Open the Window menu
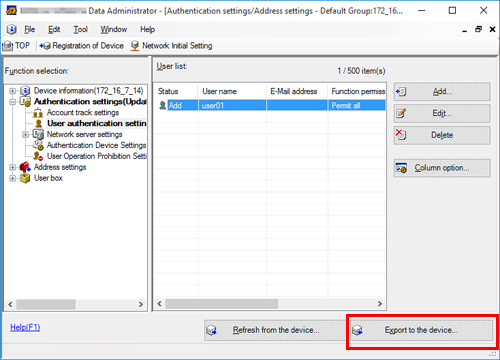Image resolution: width=500 pixels, height=360 pixels. click(x=114, y=30)
